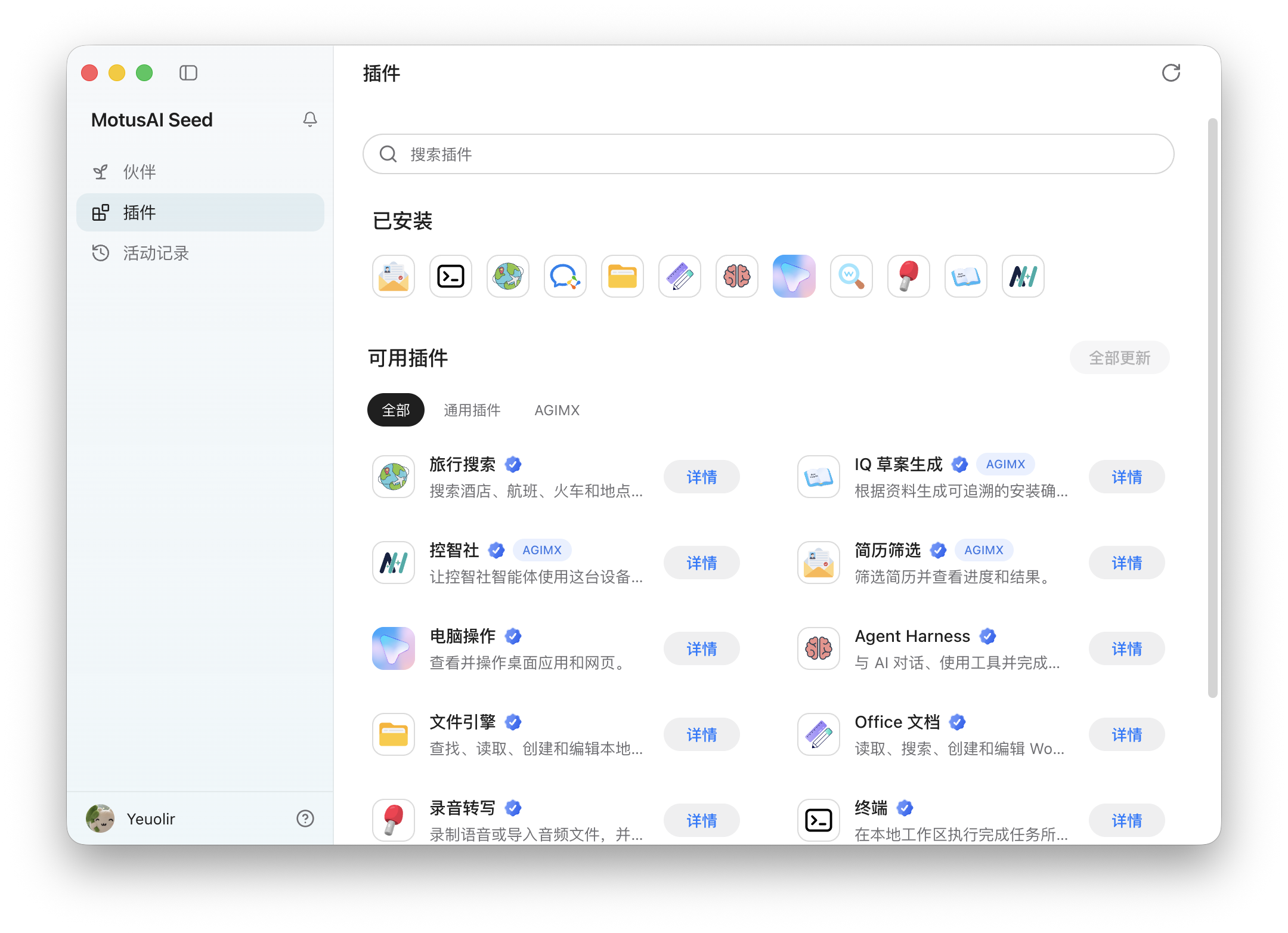Click the refresh icon in the header
This screenshot has height=933, width=1288.
click(x=1171, y=73)
